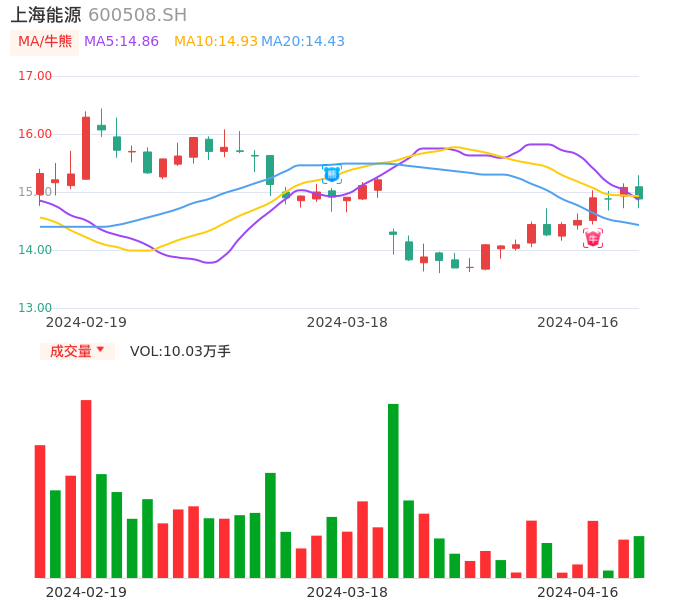The height and width of the screenshot is (606, 686).
Task: Select the tallest red volume bar
Action: [x=86, y=488]
